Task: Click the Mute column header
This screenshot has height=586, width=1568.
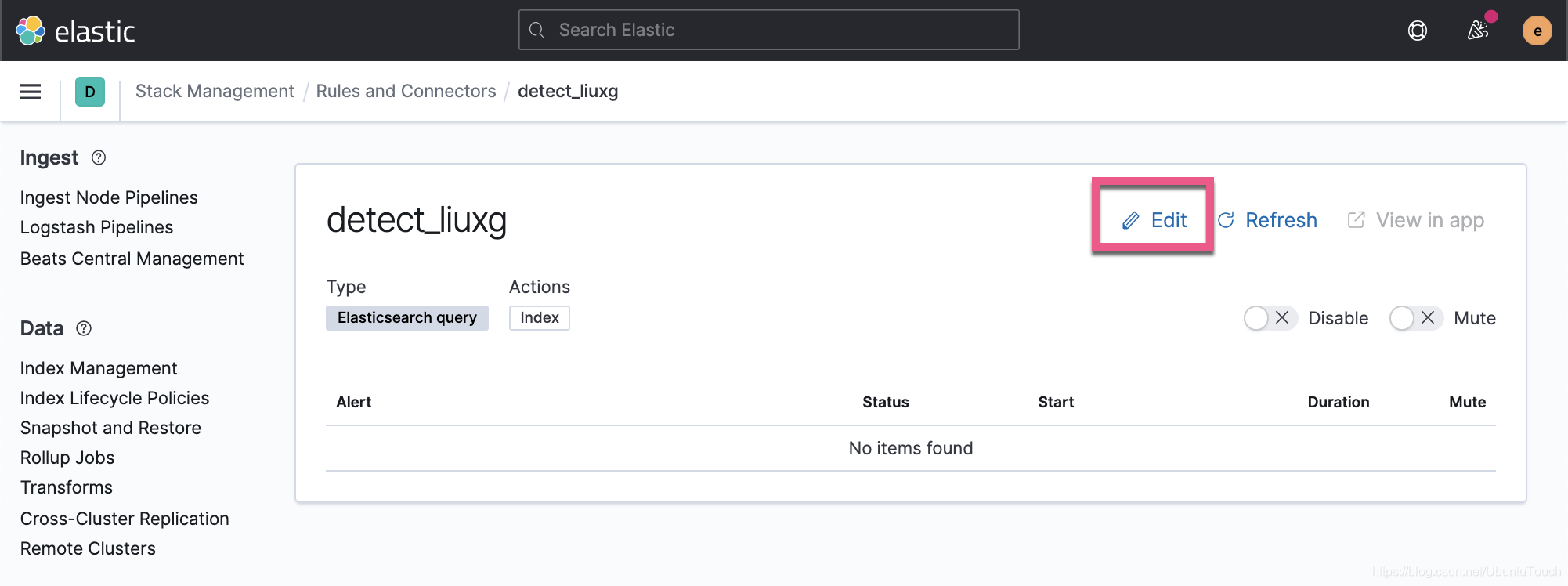Action: pos(1468,402)
